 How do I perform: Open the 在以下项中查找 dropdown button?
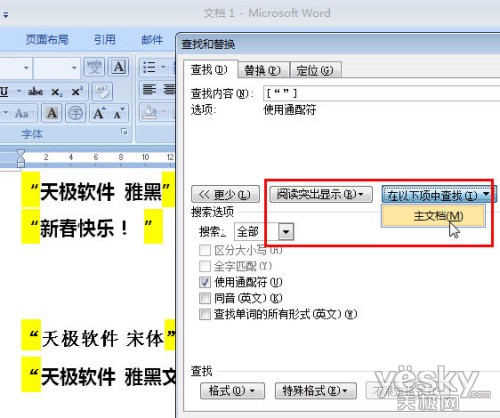point(438,194)
